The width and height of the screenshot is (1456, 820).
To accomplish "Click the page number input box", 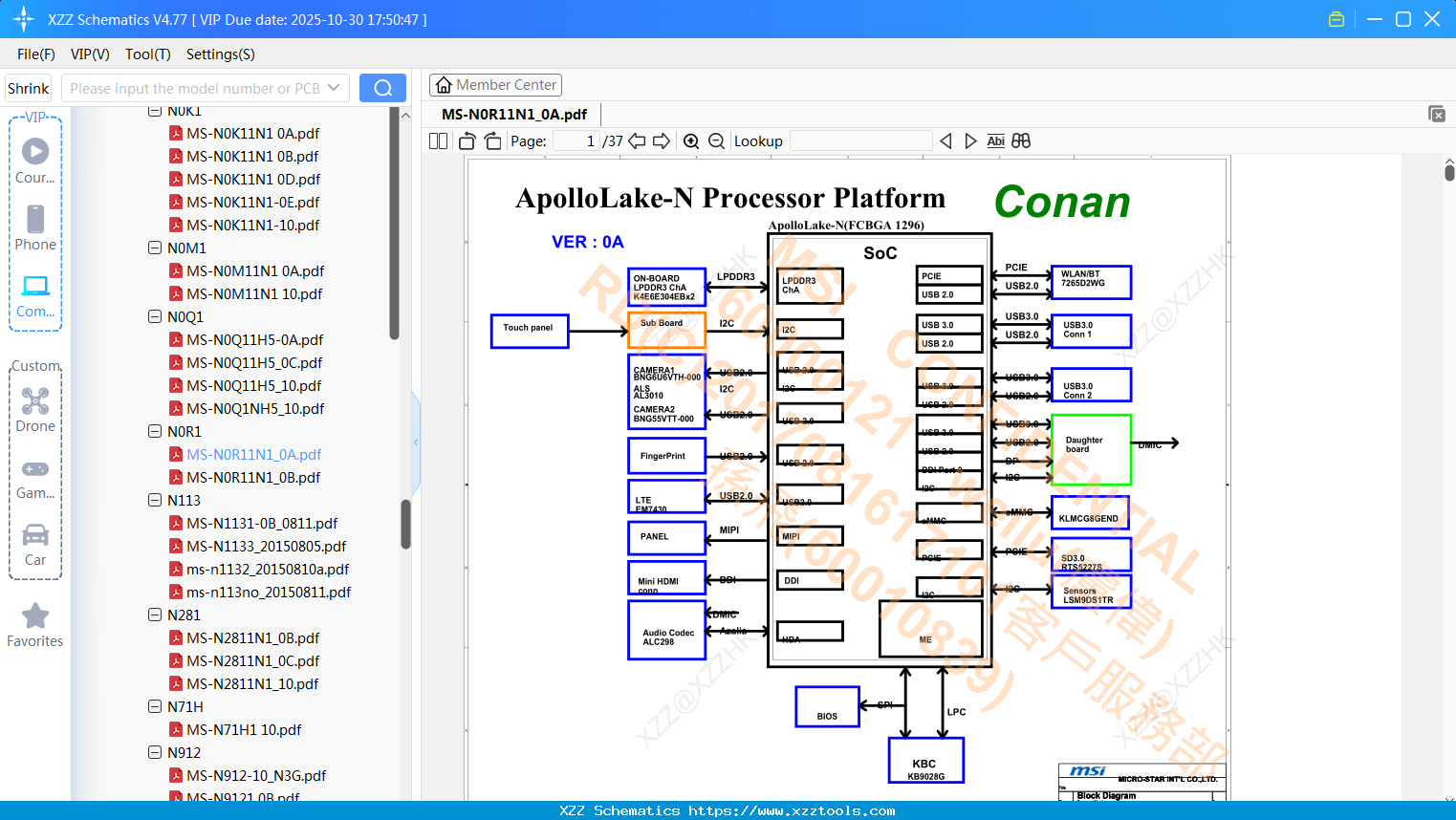I will click(576, 141).
